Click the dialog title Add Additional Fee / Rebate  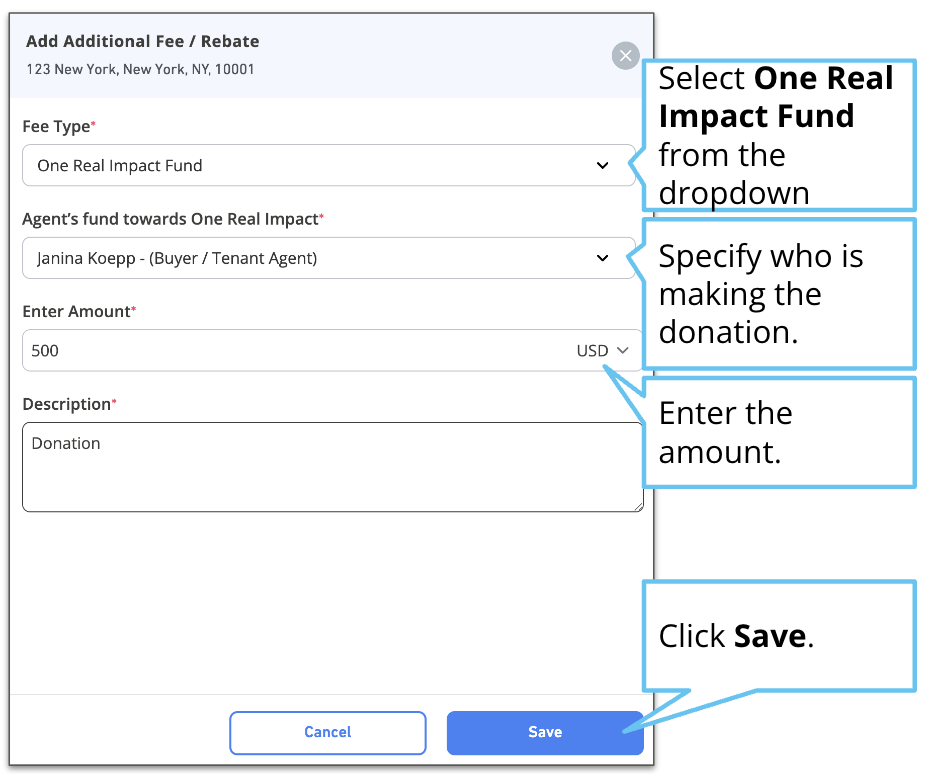pos(143,42)
